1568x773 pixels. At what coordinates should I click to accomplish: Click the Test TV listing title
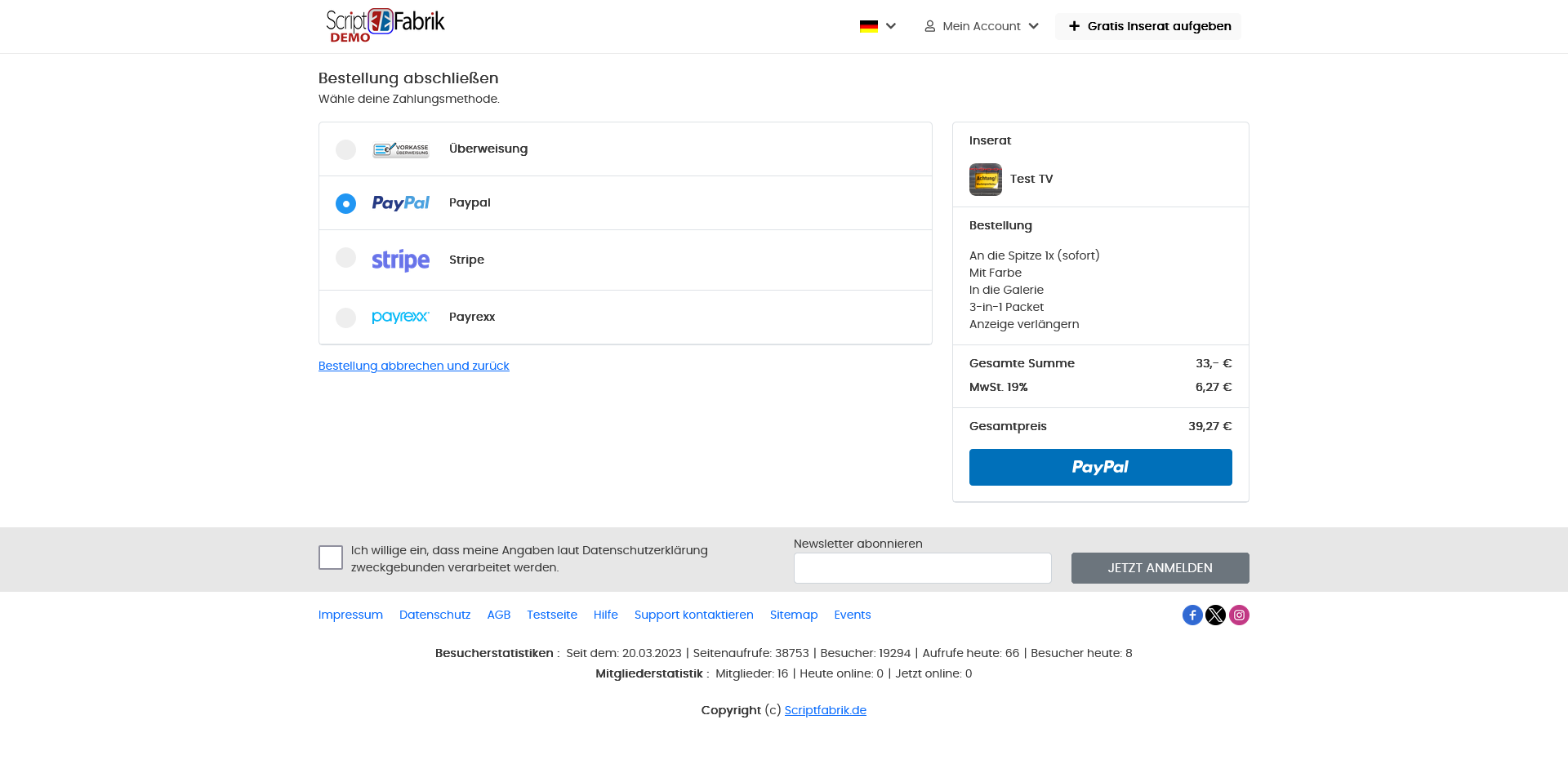pos(1031,179)
